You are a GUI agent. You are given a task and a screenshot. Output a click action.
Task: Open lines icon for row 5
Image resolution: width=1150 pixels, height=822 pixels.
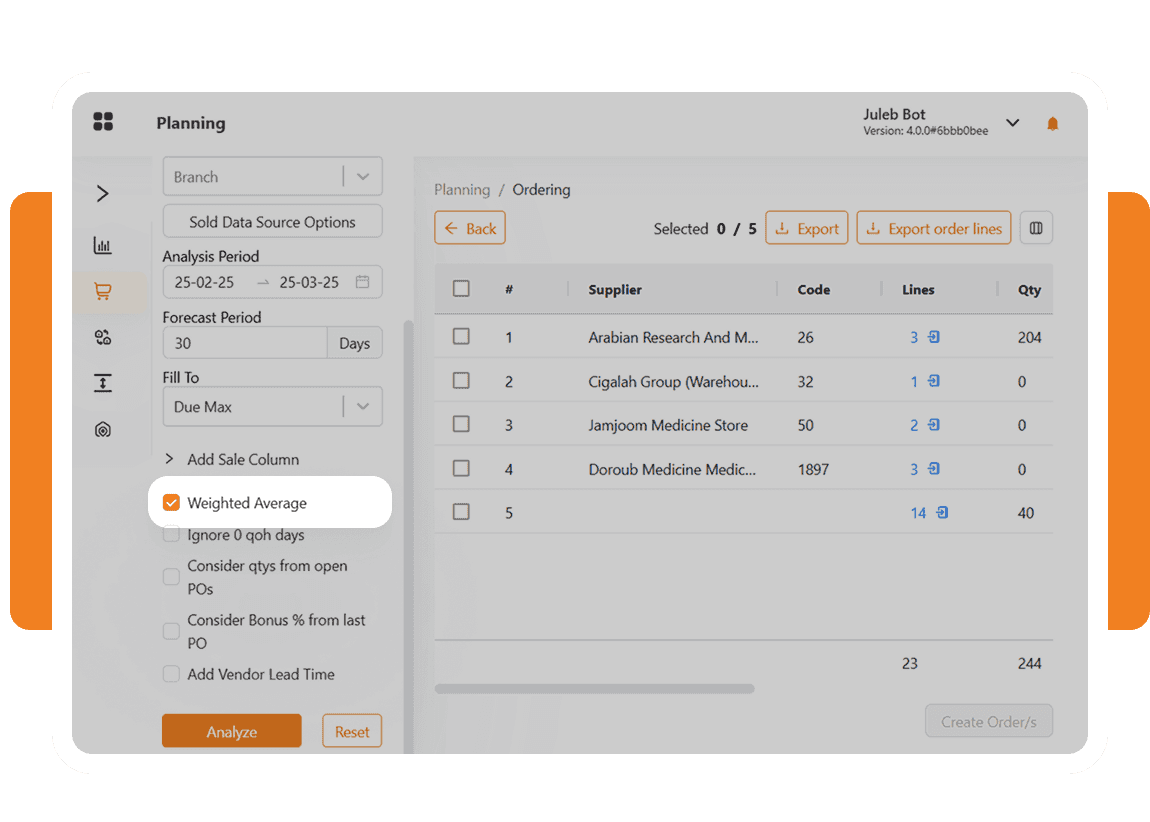click(x=941, y=513)
